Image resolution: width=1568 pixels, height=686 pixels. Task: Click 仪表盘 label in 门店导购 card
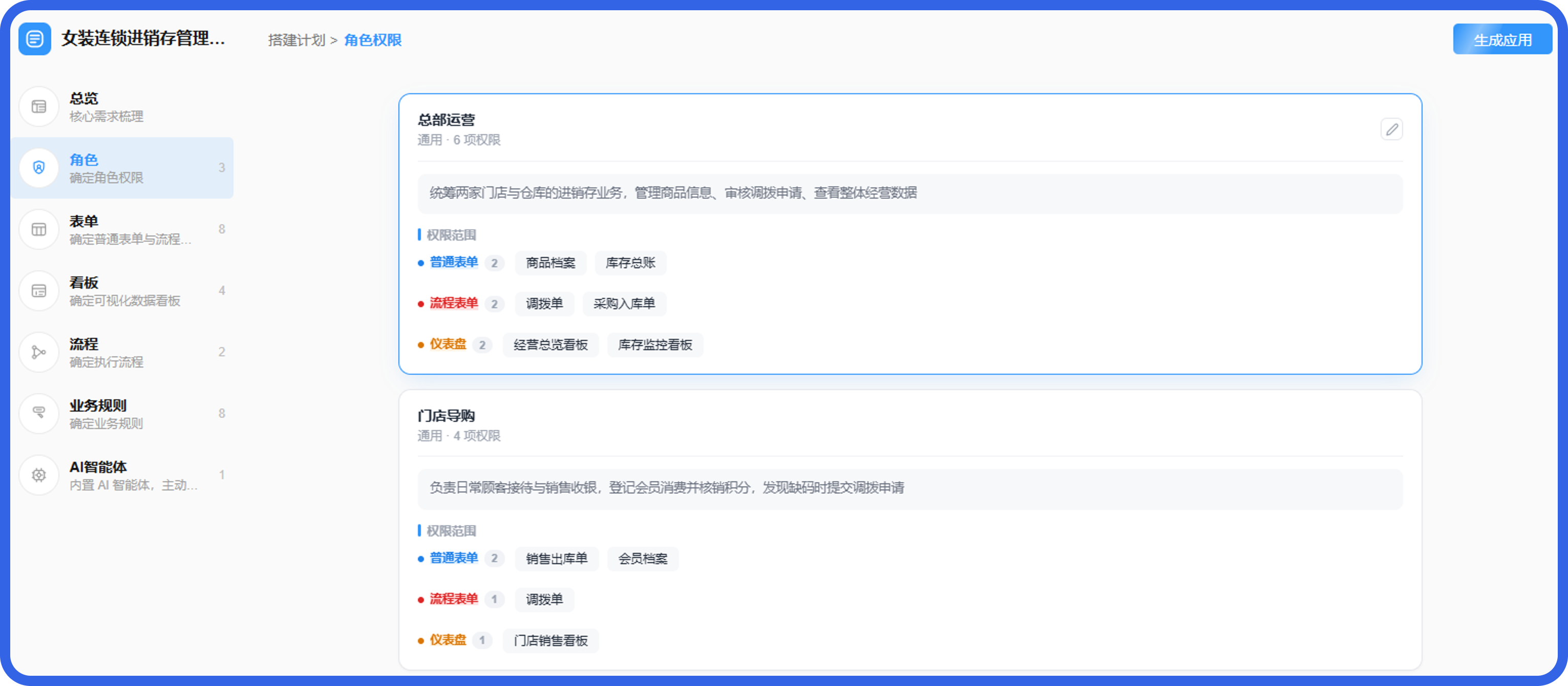(448, 640)
